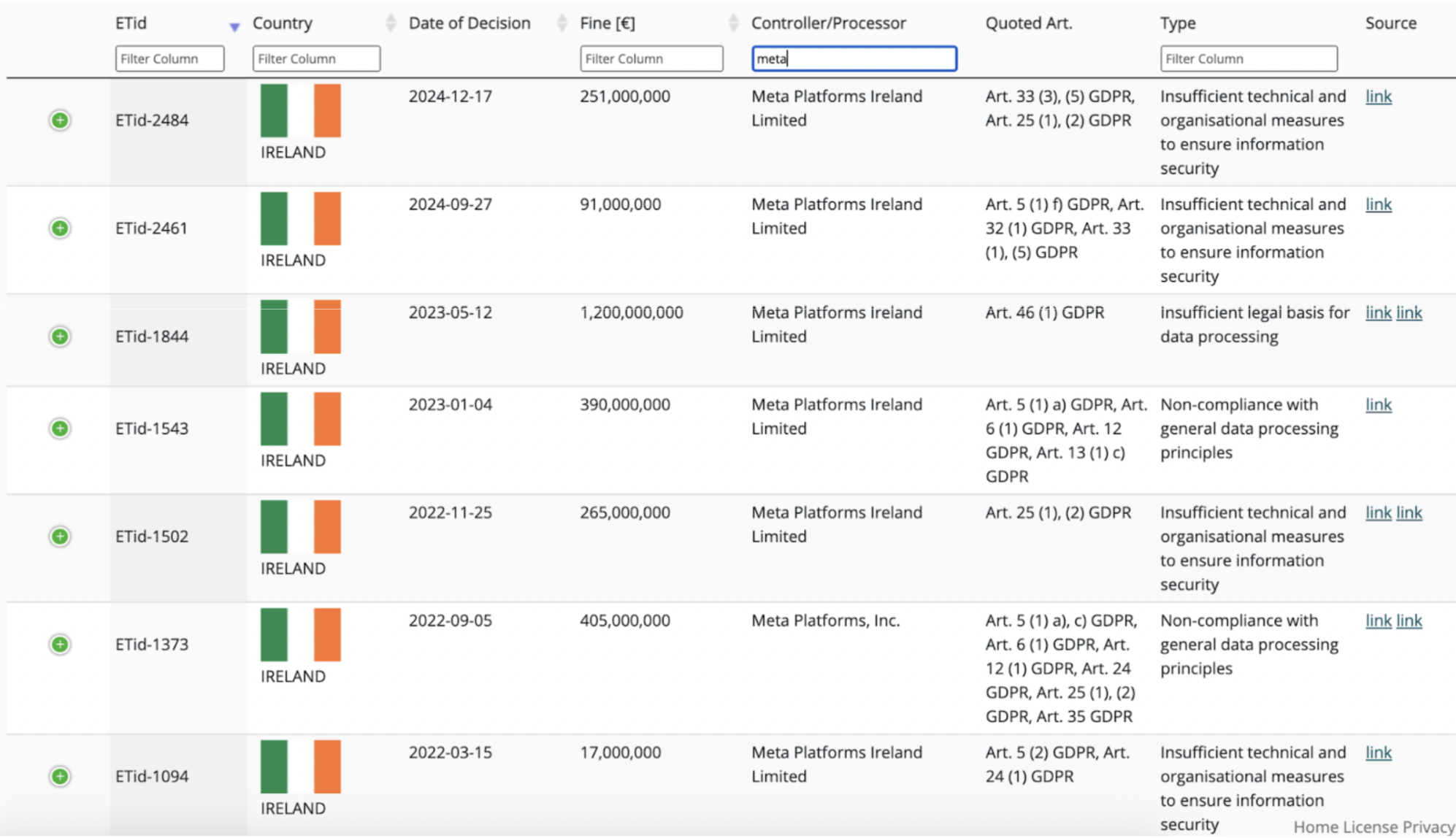Open second source link for ETid-1844

click(x=1409, y=312)
